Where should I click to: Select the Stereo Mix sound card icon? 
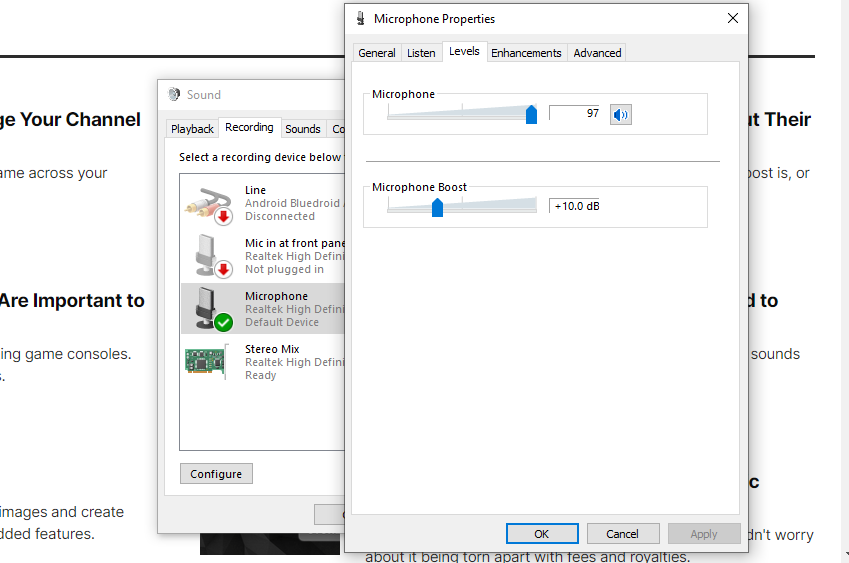pyautogui.click(x=206, y=361)
